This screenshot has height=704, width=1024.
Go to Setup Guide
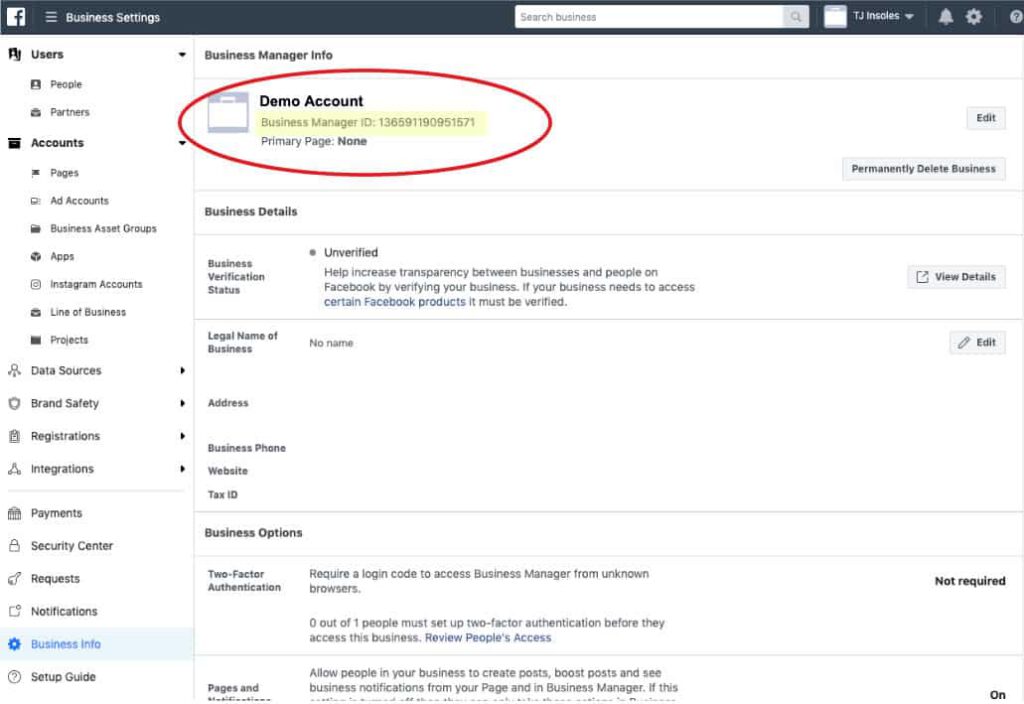(63, 677)
